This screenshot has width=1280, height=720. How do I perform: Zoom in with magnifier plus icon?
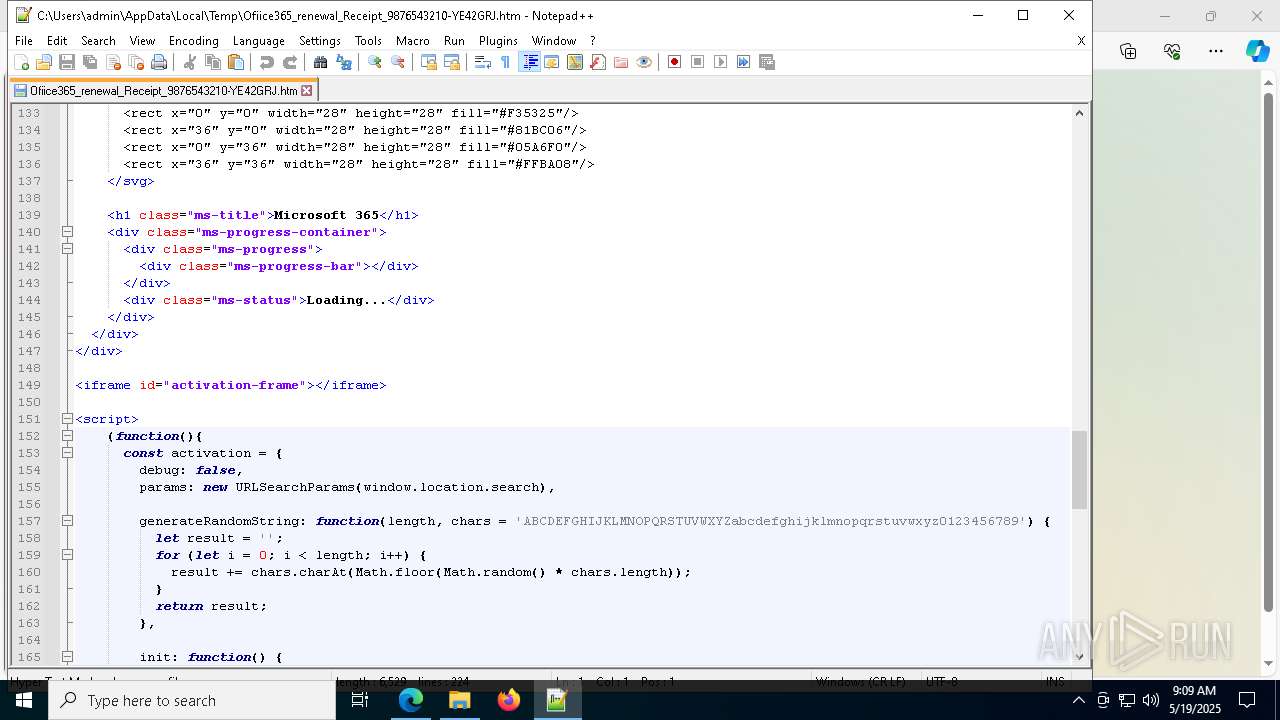[x=374, y=62]
